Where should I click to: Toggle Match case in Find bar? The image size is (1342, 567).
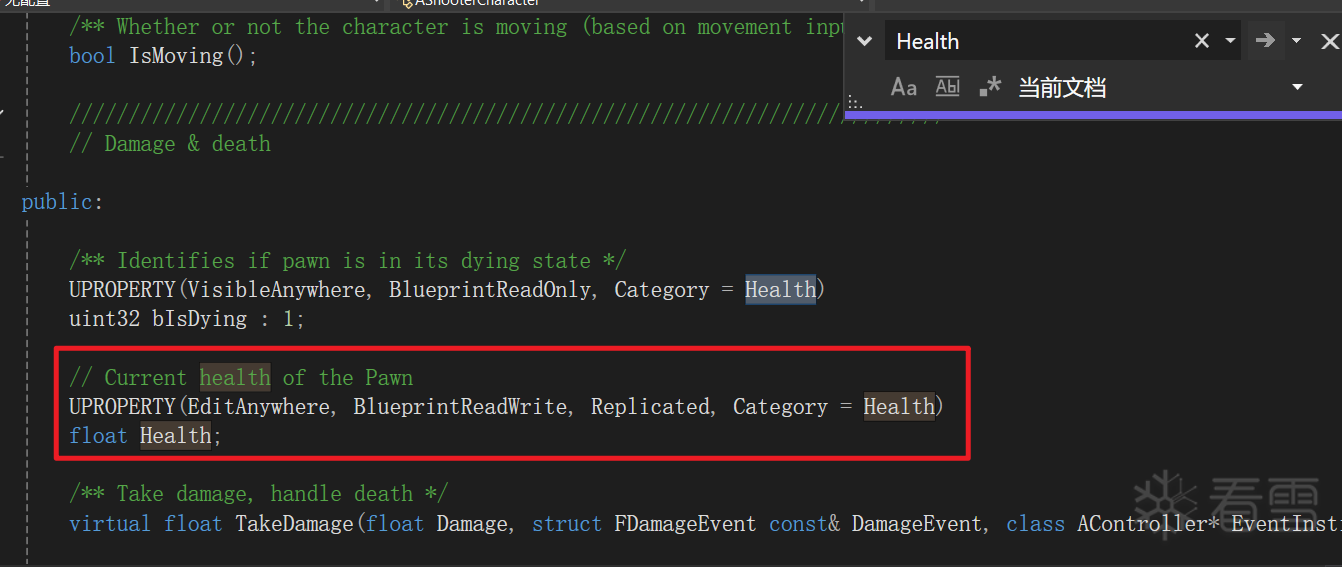tap(903, 88)
